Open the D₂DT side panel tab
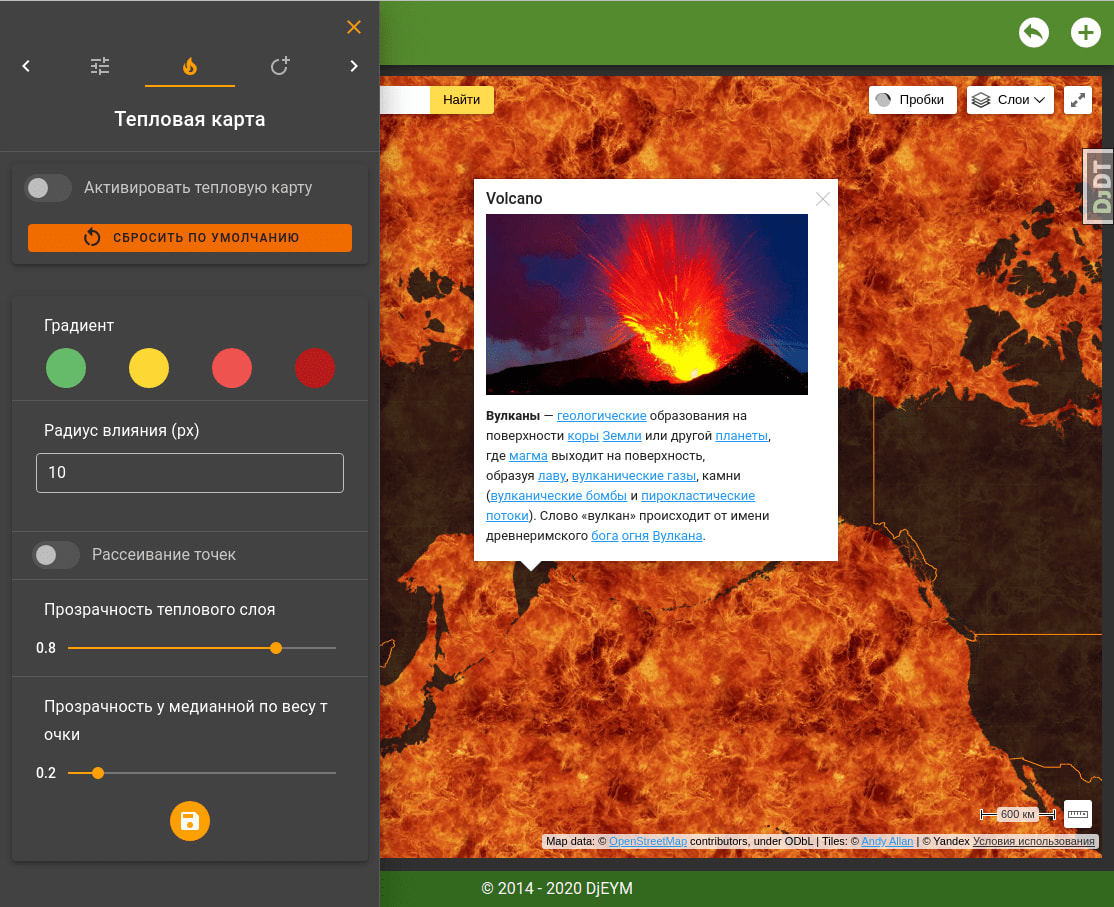The image size is (1114, 907). point(1097,186)
